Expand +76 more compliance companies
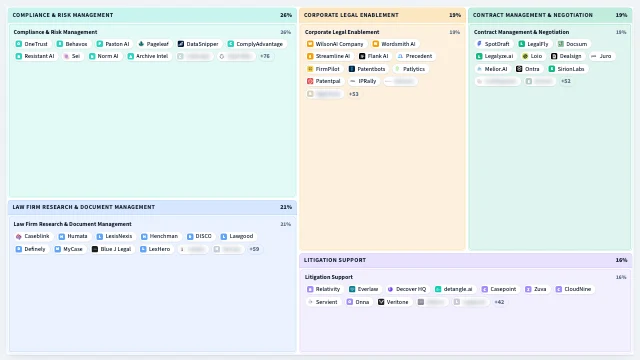Screen dimensions: 640x360 tap(265, 56)
